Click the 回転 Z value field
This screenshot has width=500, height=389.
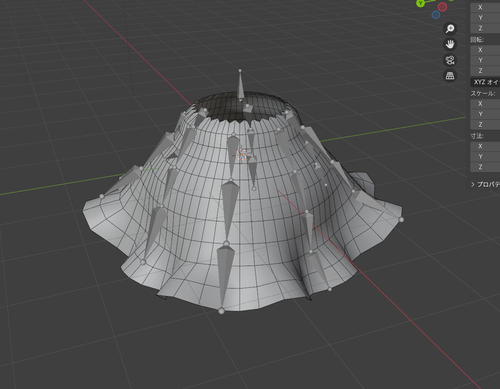485,71
